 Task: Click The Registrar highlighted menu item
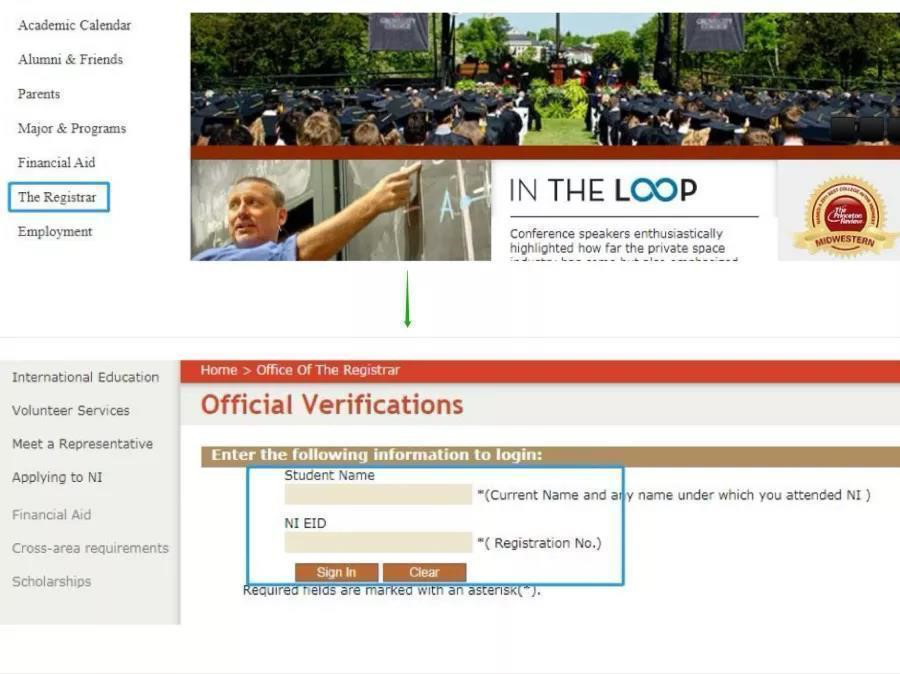[x=59, y=197]
